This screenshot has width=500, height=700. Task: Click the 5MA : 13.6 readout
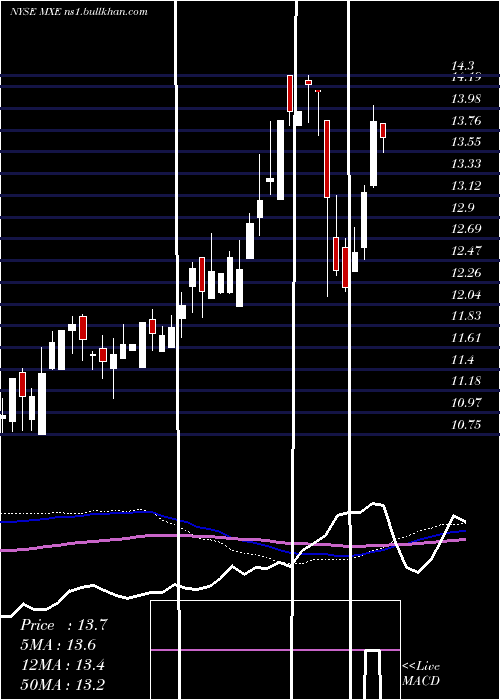pyautogui.click(x=58, y=645)
